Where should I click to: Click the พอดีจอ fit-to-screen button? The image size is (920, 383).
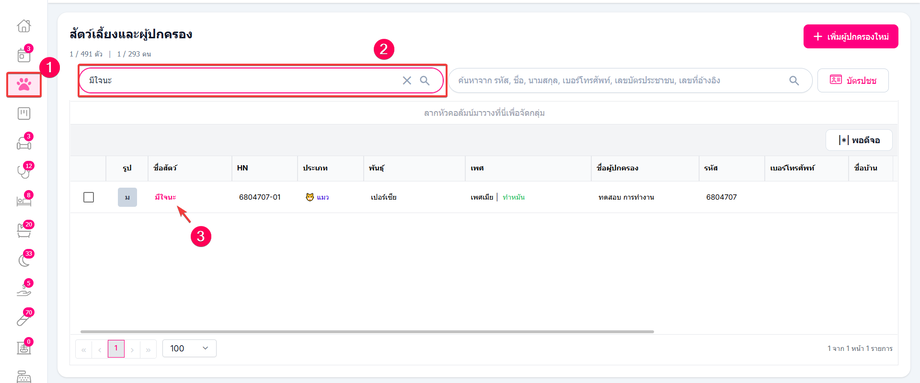coord(859,140)
